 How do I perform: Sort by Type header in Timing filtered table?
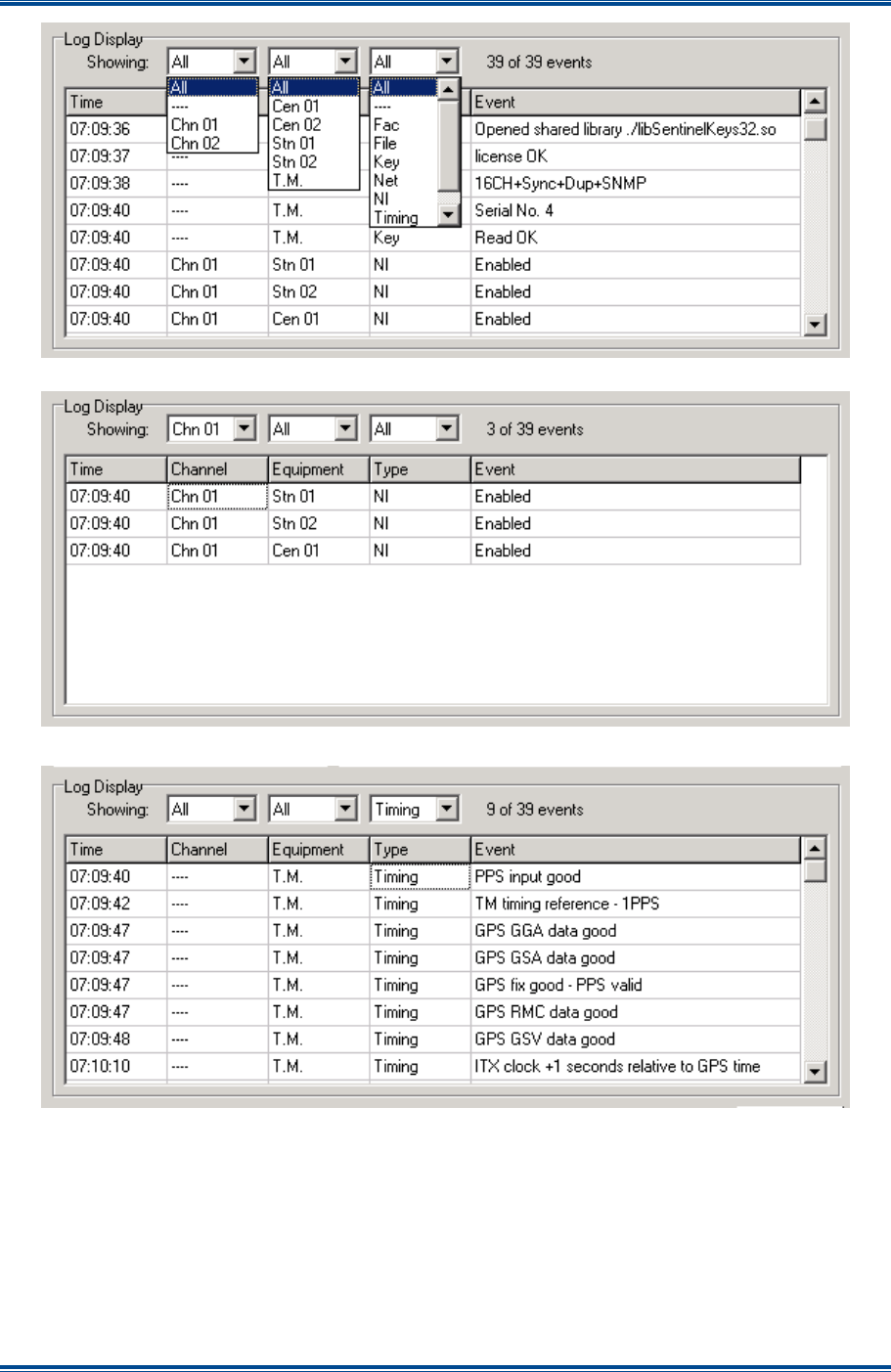click(420, 850)
